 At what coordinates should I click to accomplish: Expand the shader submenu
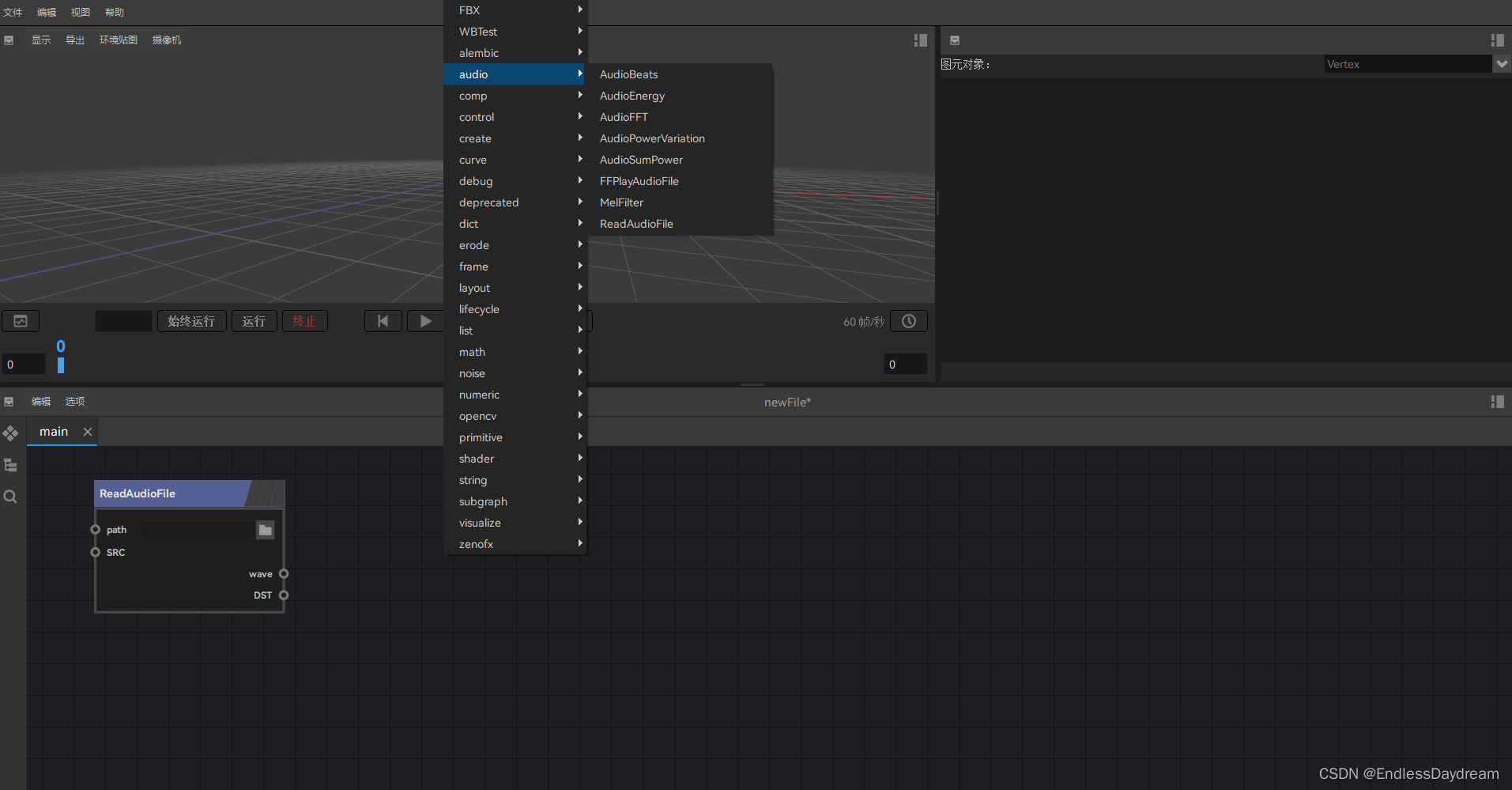[477, 458]
